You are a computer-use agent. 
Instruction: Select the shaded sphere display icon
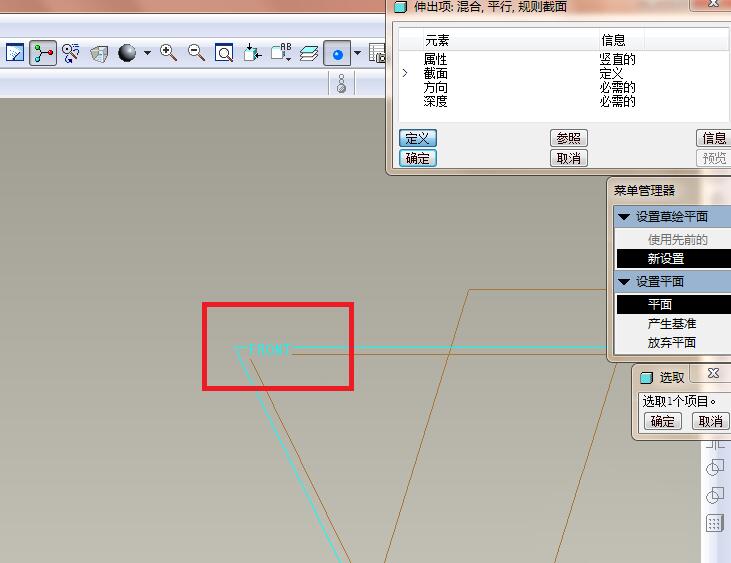pos(127,53)
